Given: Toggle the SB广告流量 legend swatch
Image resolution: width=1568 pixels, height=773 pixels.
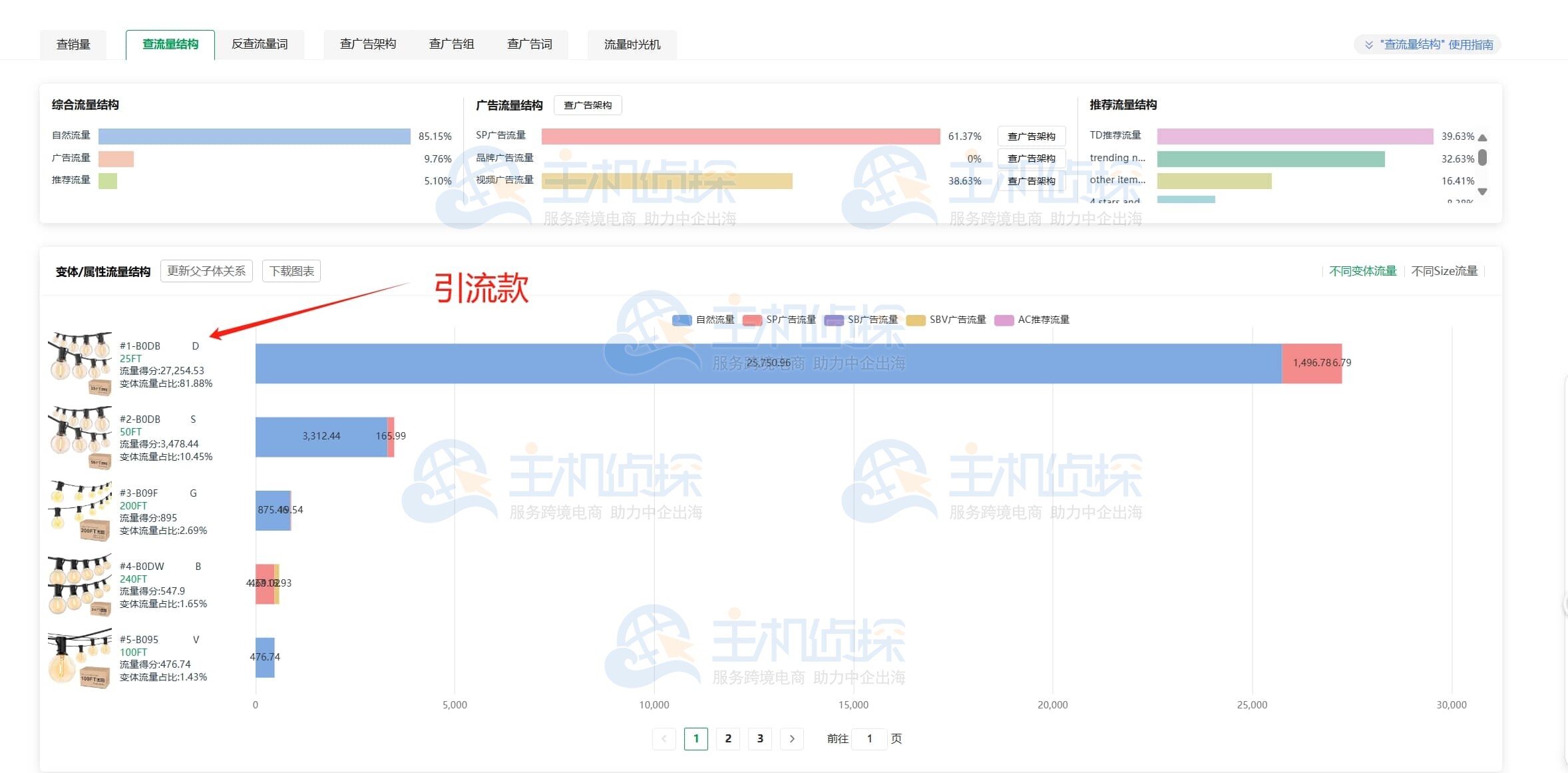Looking at the screenshot, I should (x=834, y=320).
